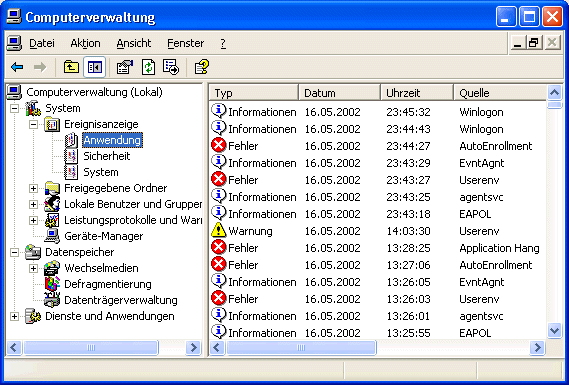Click the tree pane scroll-right arrow
This screenshot has width=569, height=385.
pos(193,348)
